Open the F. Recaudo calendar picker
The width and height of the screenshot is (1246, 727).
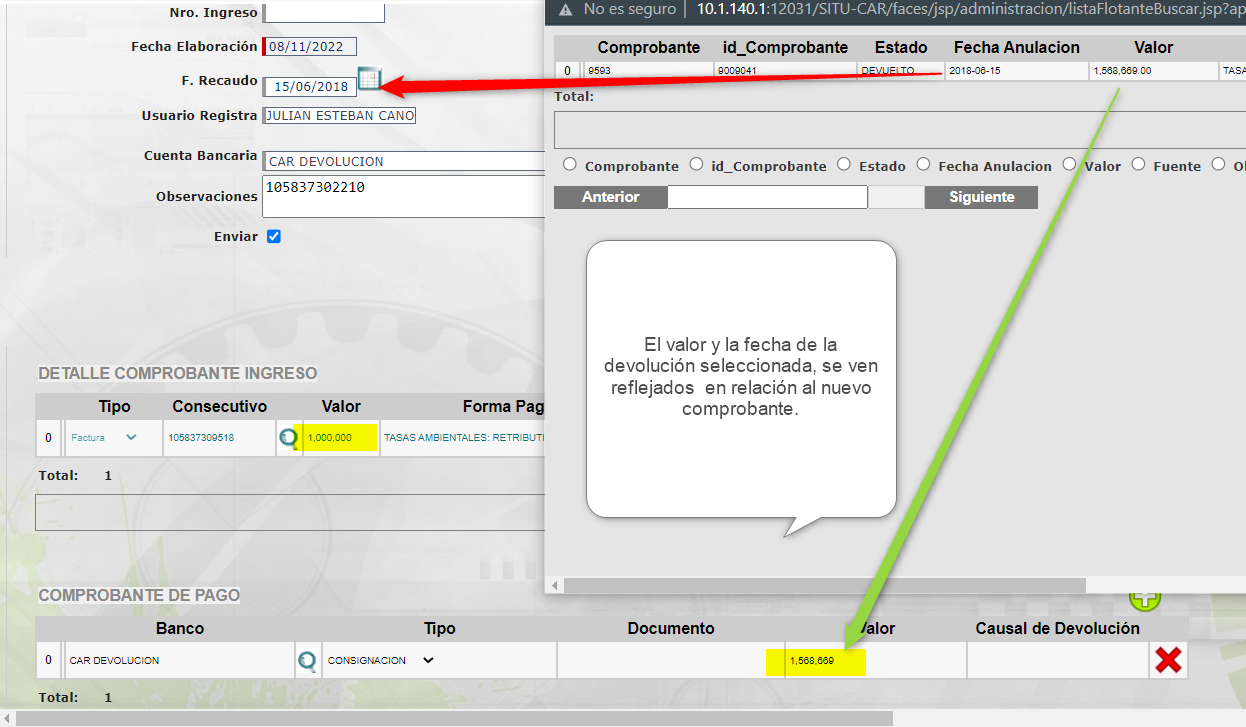point(369,79)
